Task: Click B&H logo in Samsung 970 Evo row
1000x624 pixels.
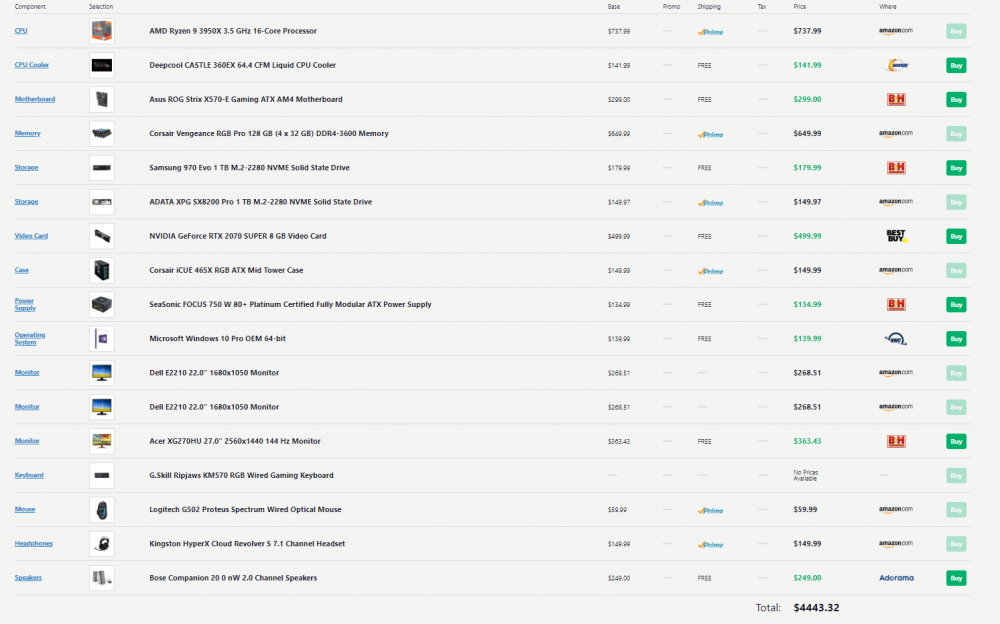Action: pos(896,168)
